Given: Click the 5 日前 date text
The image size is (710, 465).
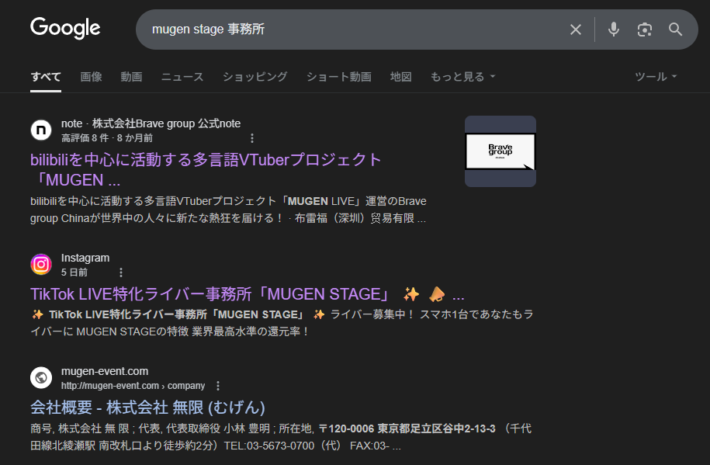Looking at the screenshot, I should pos(74,272).
